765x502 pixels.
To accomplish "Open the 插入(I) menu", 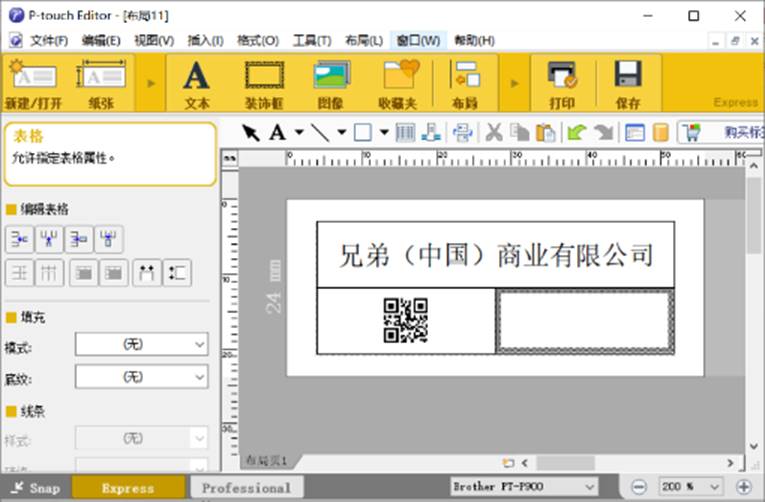I will (x=205, y=40).
